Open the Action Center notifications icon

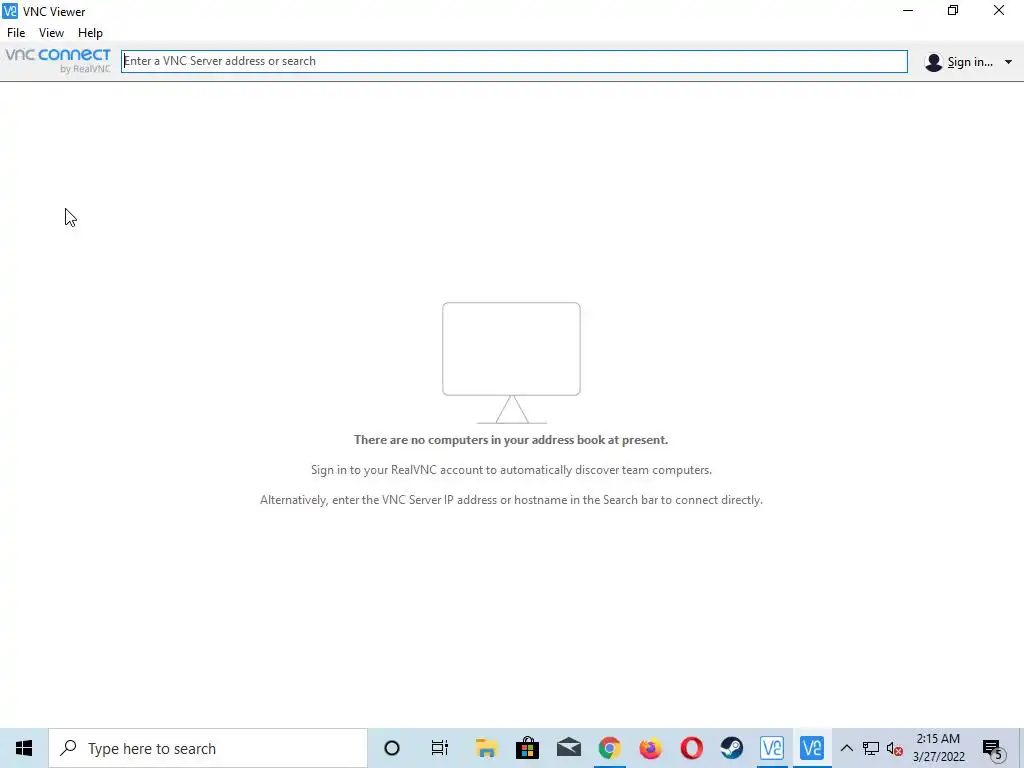point(992,748)
